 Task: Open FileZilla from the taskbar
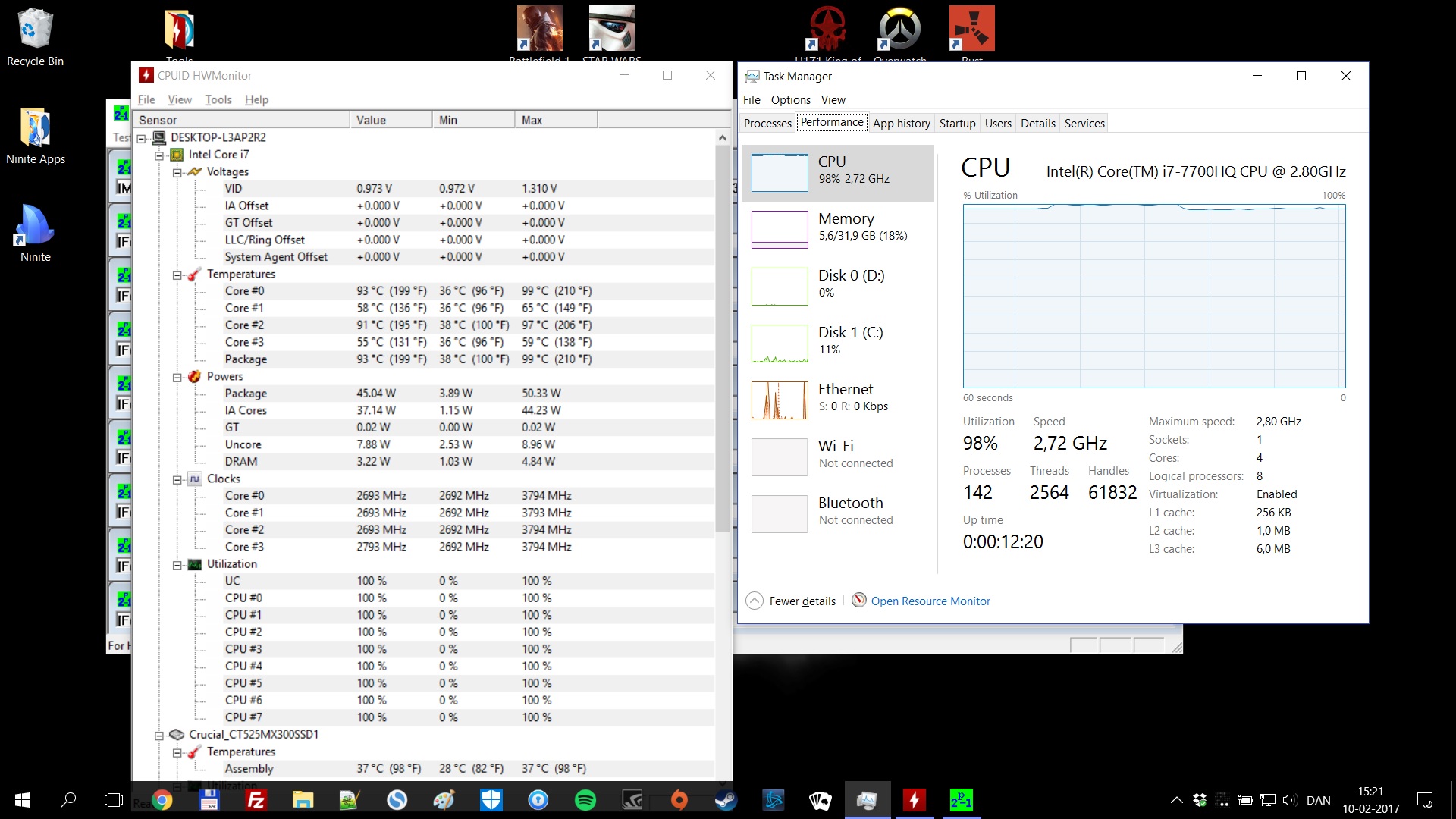pos(256,800)
